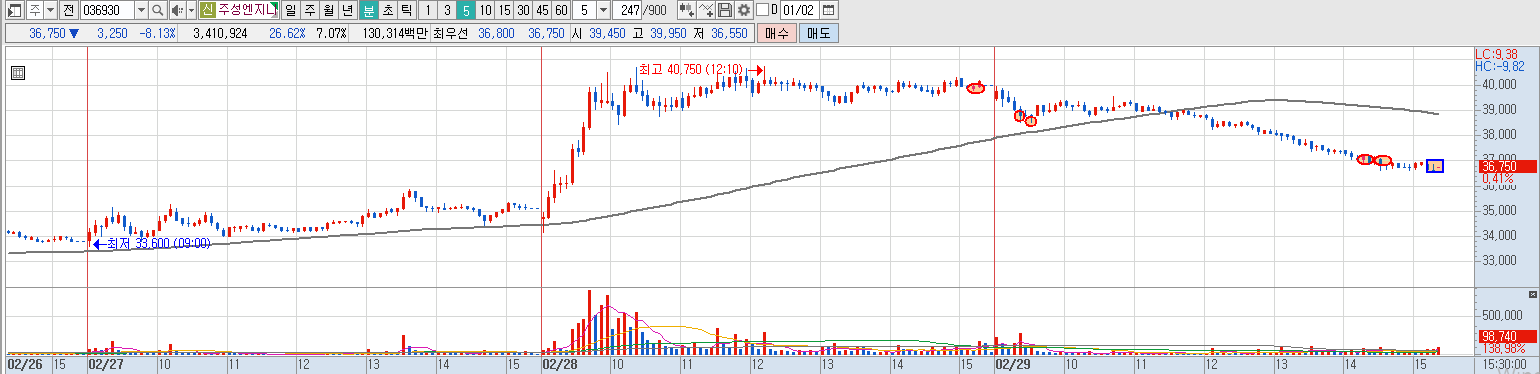1540x374 pixels.
Task: Click the small box icon in volume pane corner
Action: tap(1532, 295)
